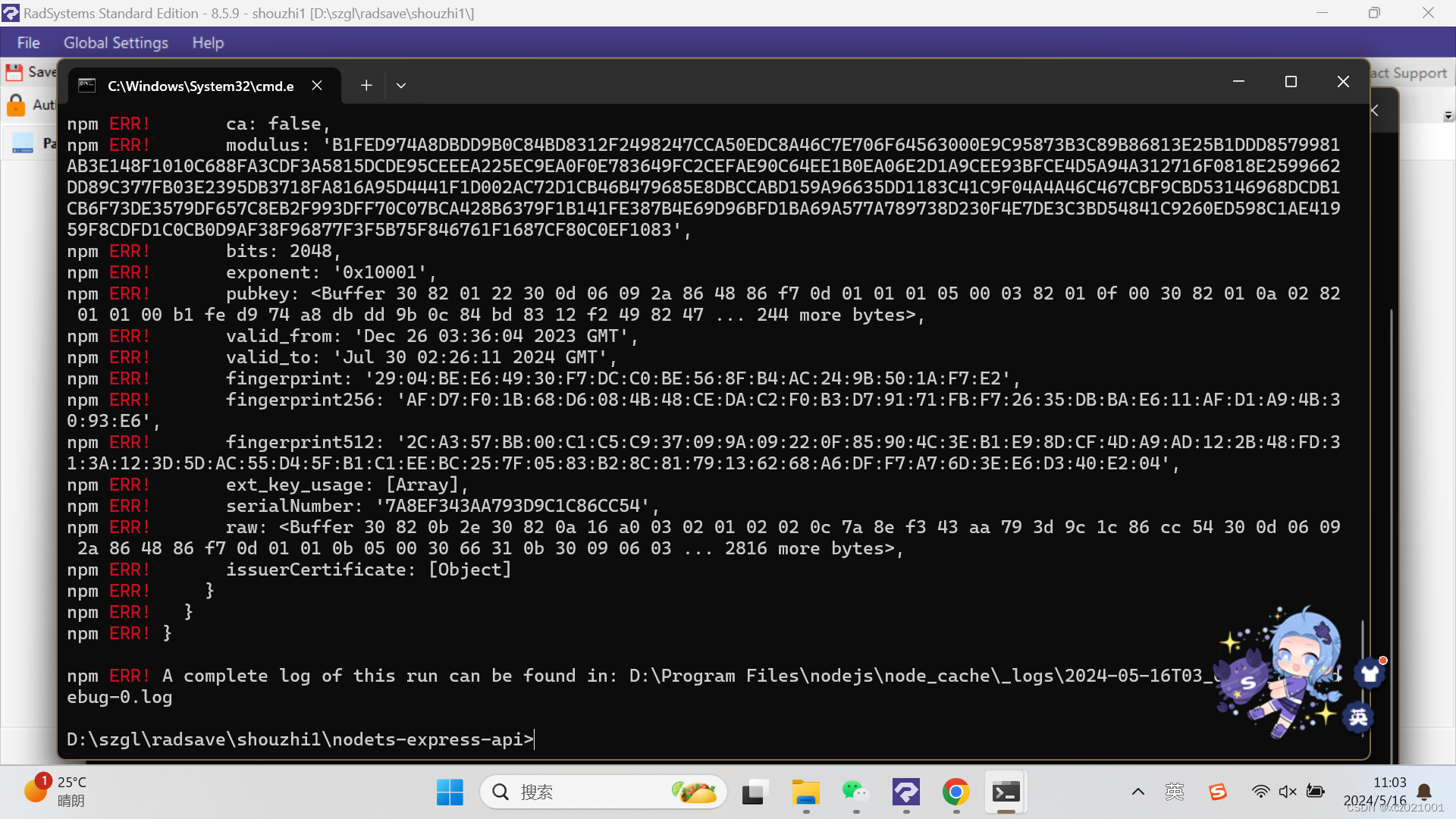The width and height of the screenshot is (1456, 819).
Task: Open the notification bell in taskbar
Action: (x=1423, y=792)
